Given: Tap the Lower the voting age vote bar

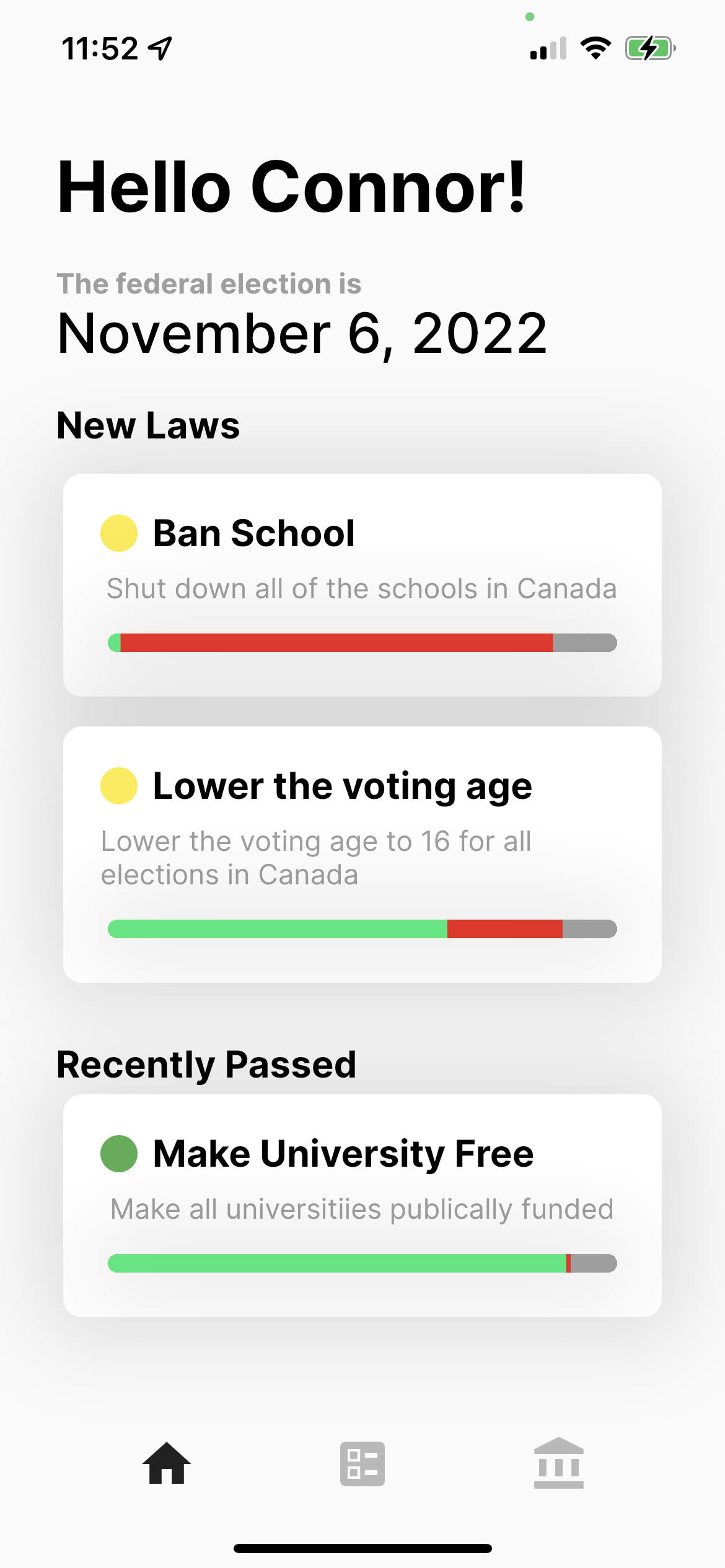Looking at the screenshot, I should [x=362, y=929].
